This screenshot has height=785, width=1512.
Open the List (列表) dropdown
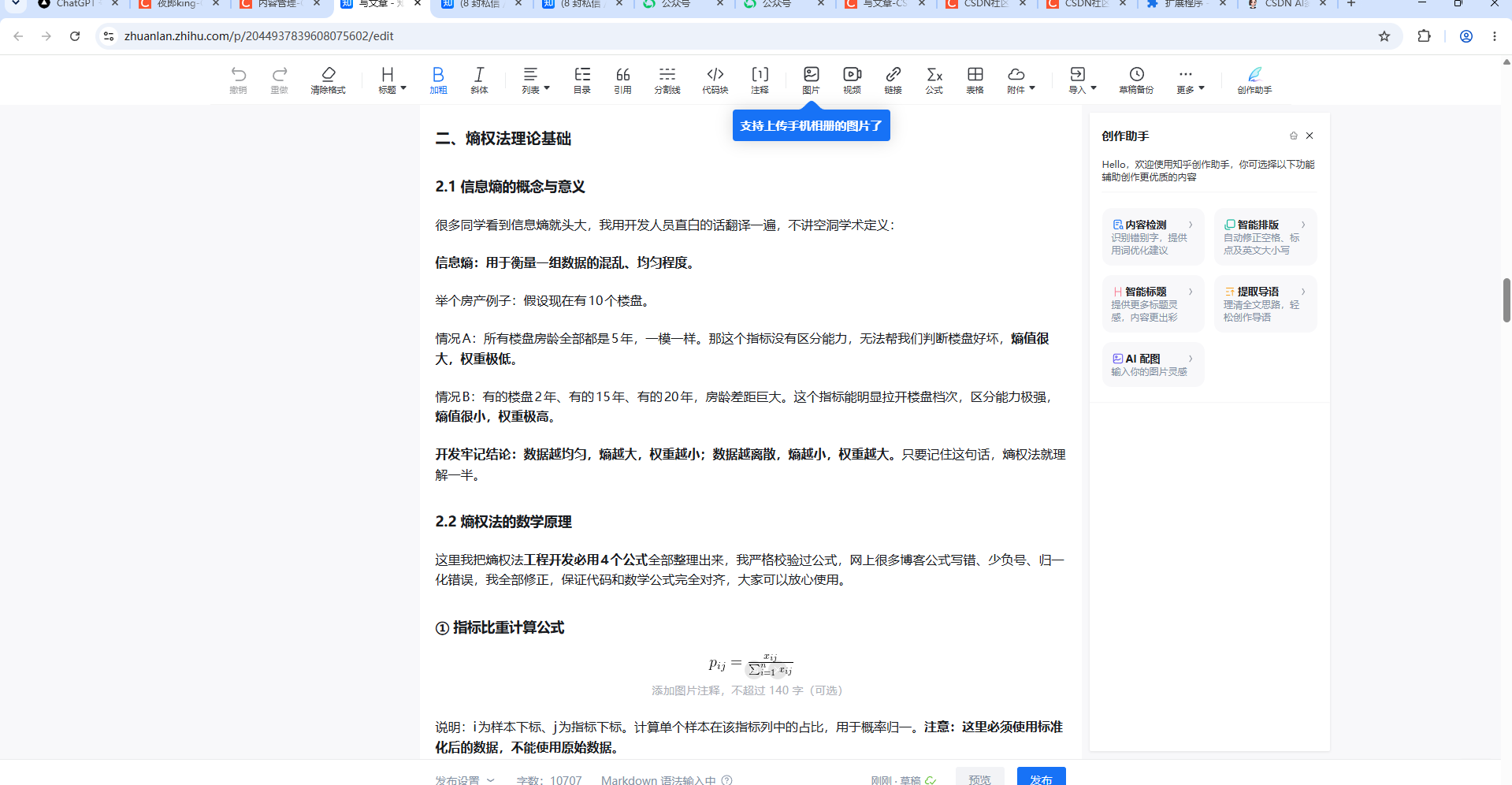pyautogui.click(x=536, y=80)
